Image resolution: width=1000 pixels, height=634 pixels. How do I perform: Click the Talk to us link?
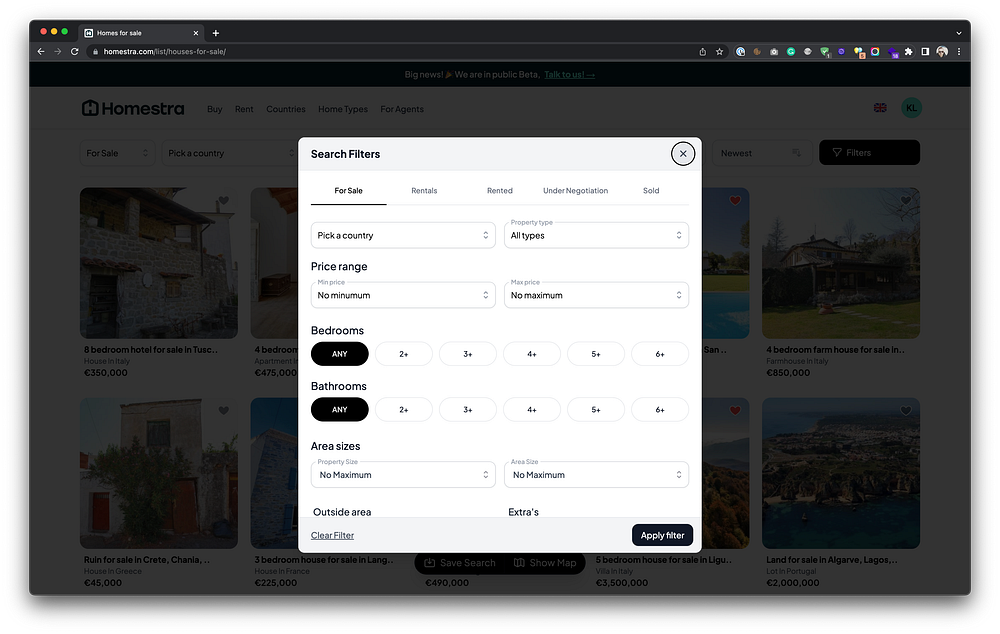pyautogui.click(x=569, y=75)
